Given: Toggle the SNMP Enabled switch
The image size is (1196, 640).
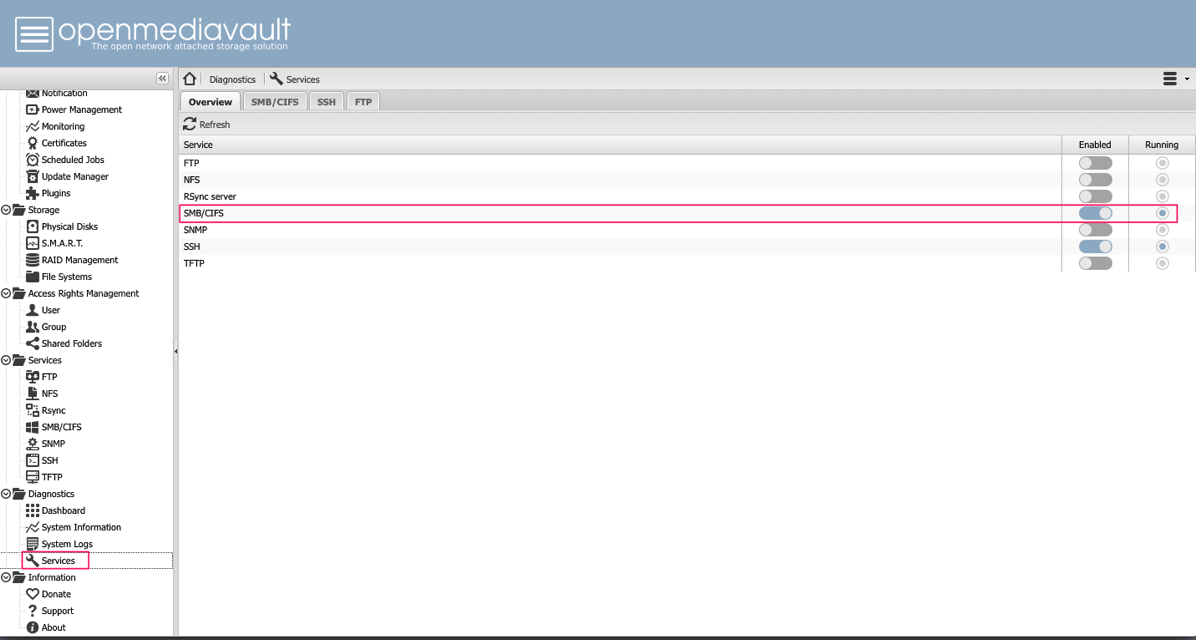Looking at the screenshot, I should pos(1095,230).
